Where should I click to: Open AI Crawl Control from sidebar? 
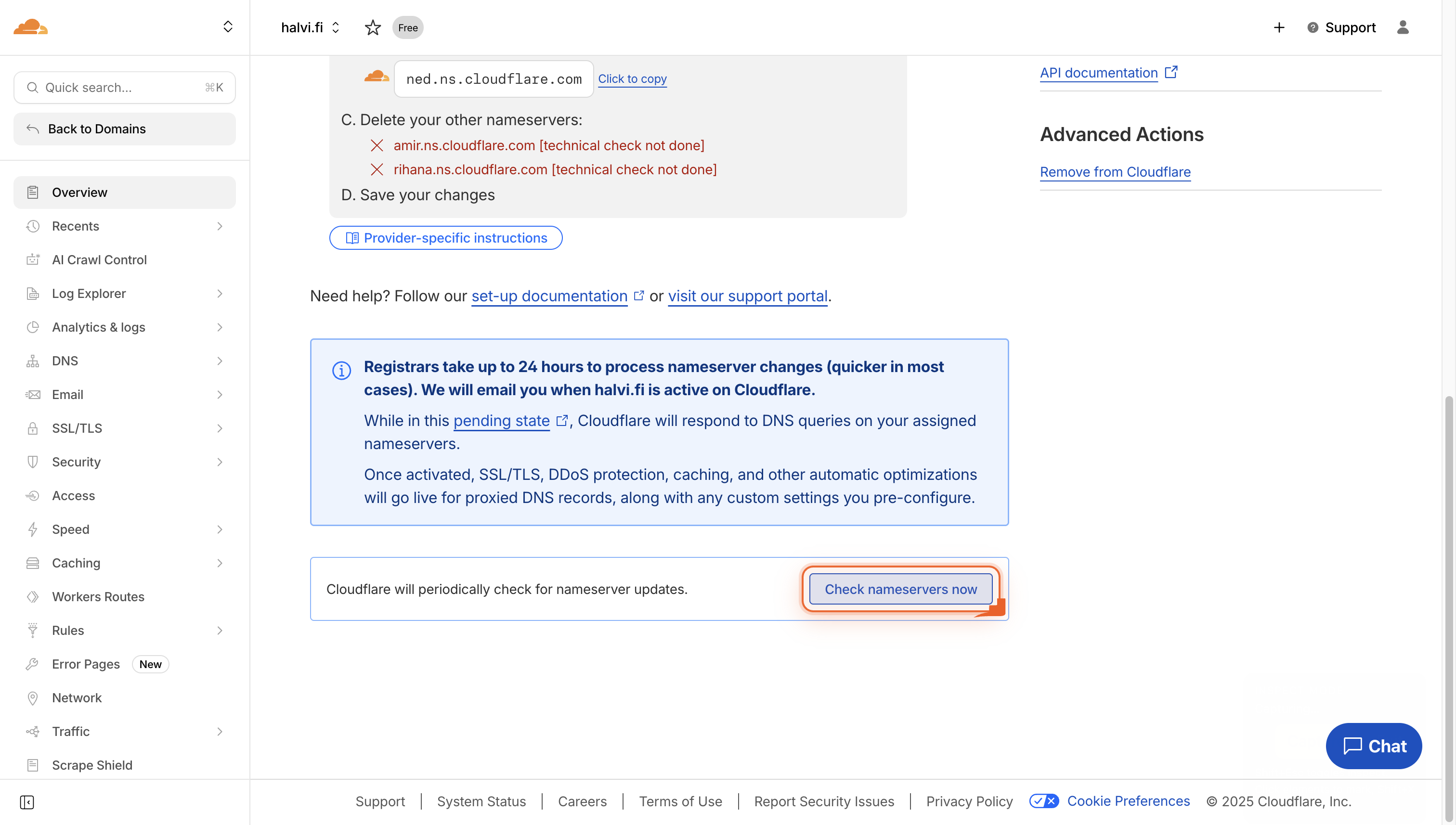(x=99, y=259)
